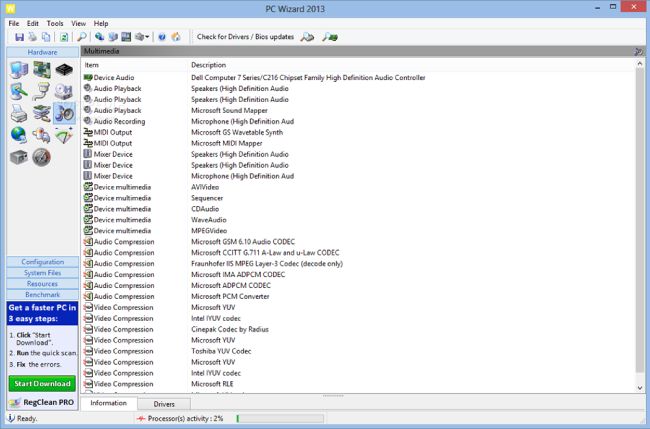
Task: Select the WaveAudio device multimedia row
Action: (358, 220)
